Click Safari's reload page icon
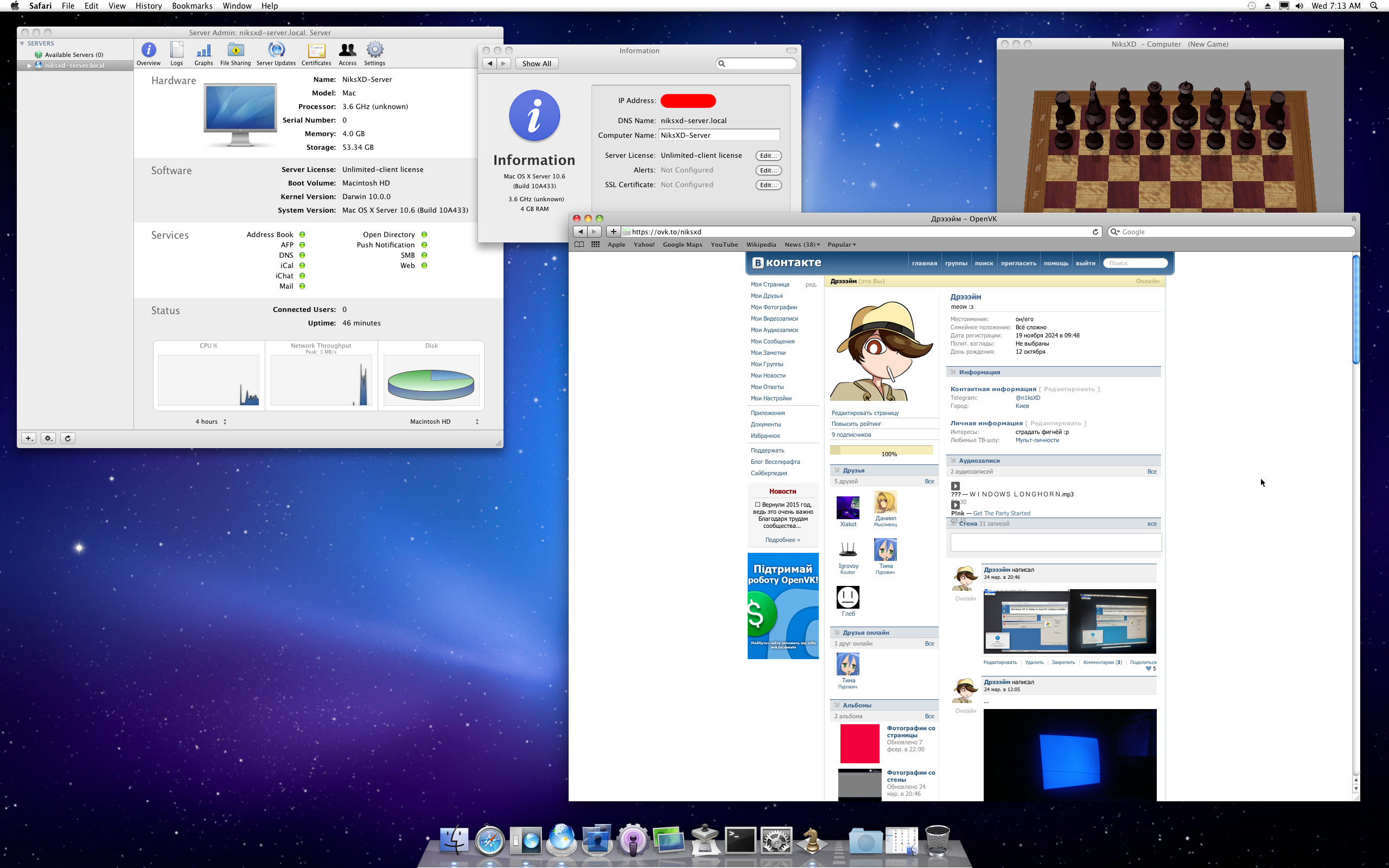1389x868 pixels. (1095, 232)
